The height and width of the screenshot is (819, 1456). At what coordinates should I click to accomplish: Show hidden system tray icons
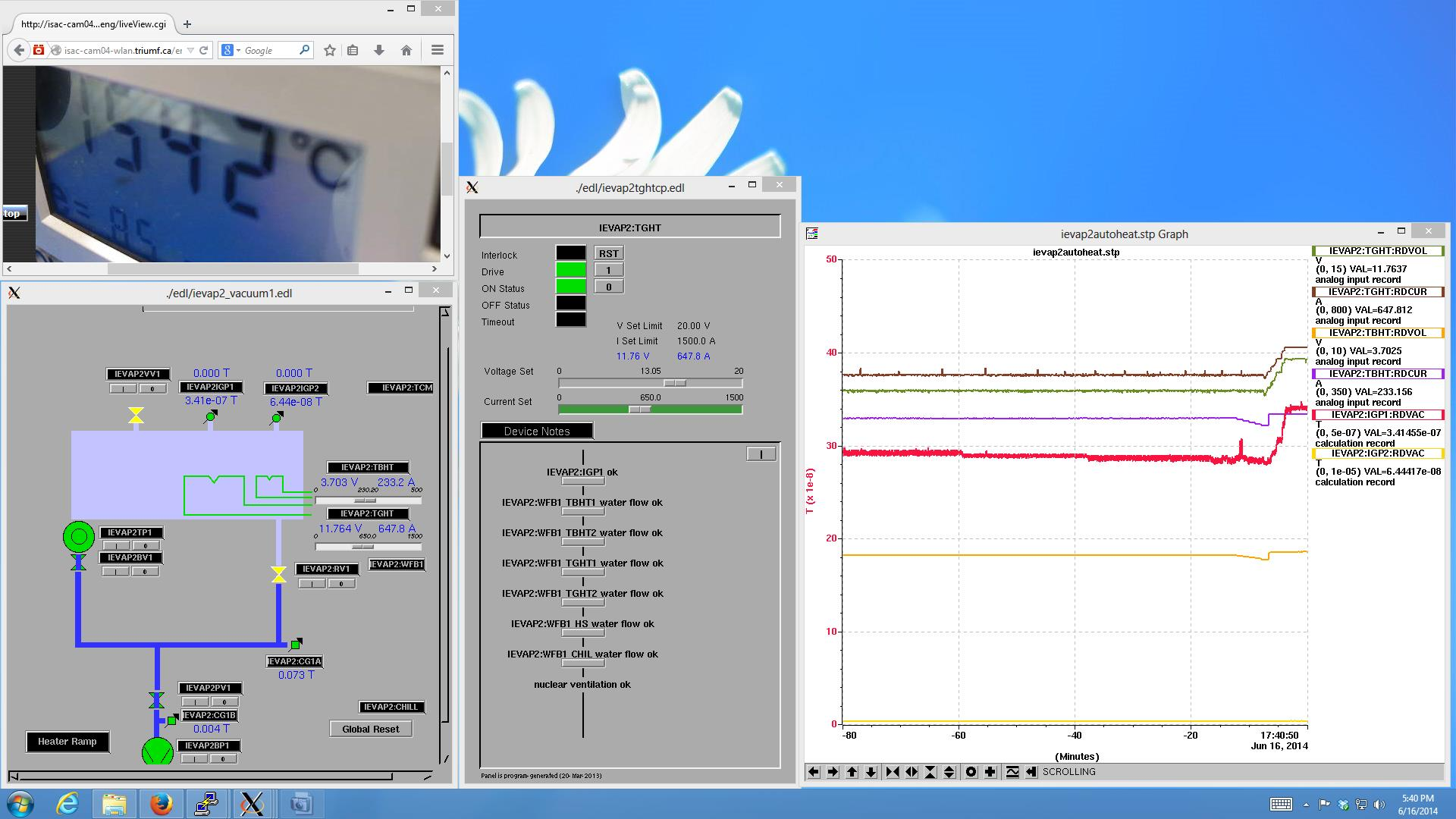click(1306, 805)
